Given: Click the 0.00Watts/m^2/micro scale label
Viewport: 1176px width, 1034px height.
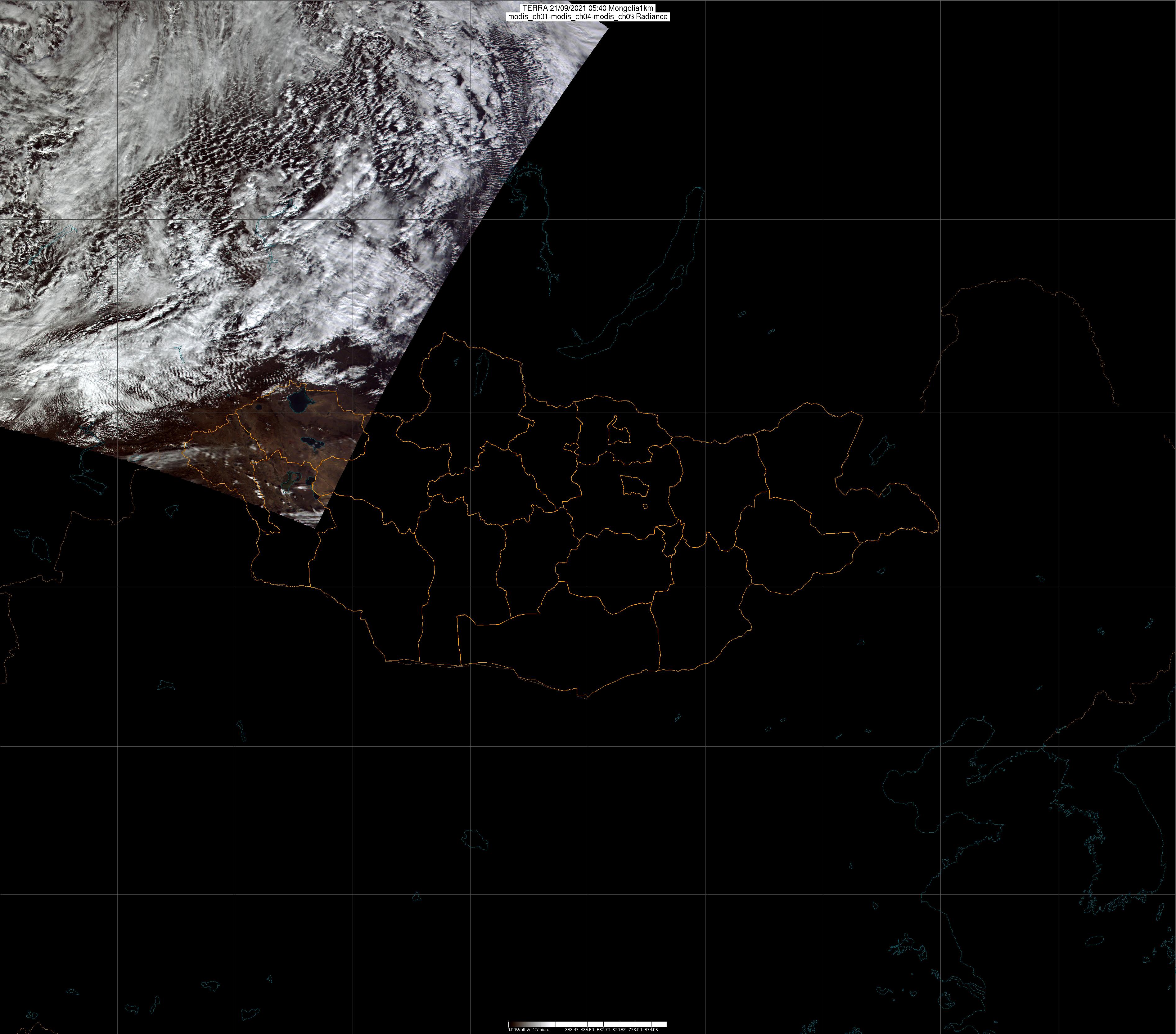Looking at the screenshot, I should click(528, 1029).
